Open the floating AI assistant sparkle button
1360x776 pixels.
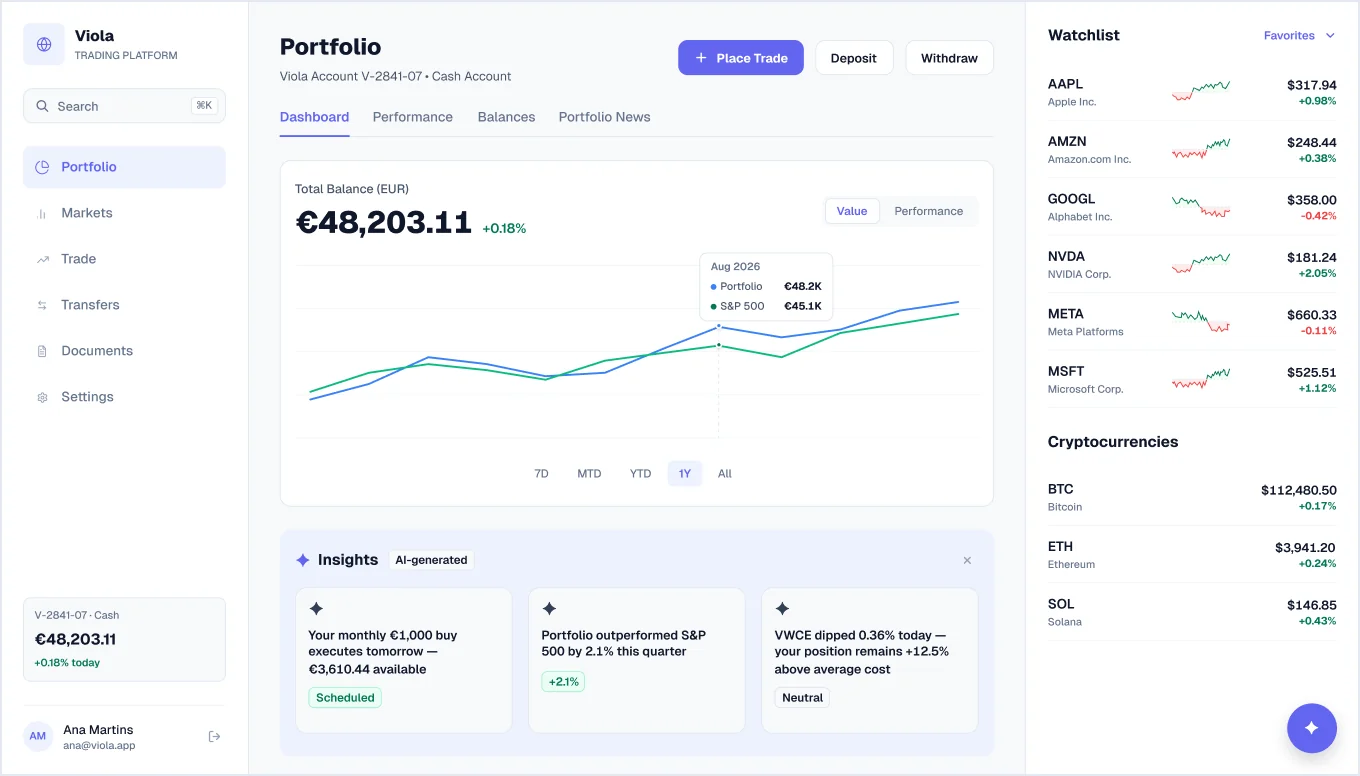pos(1312,728)
